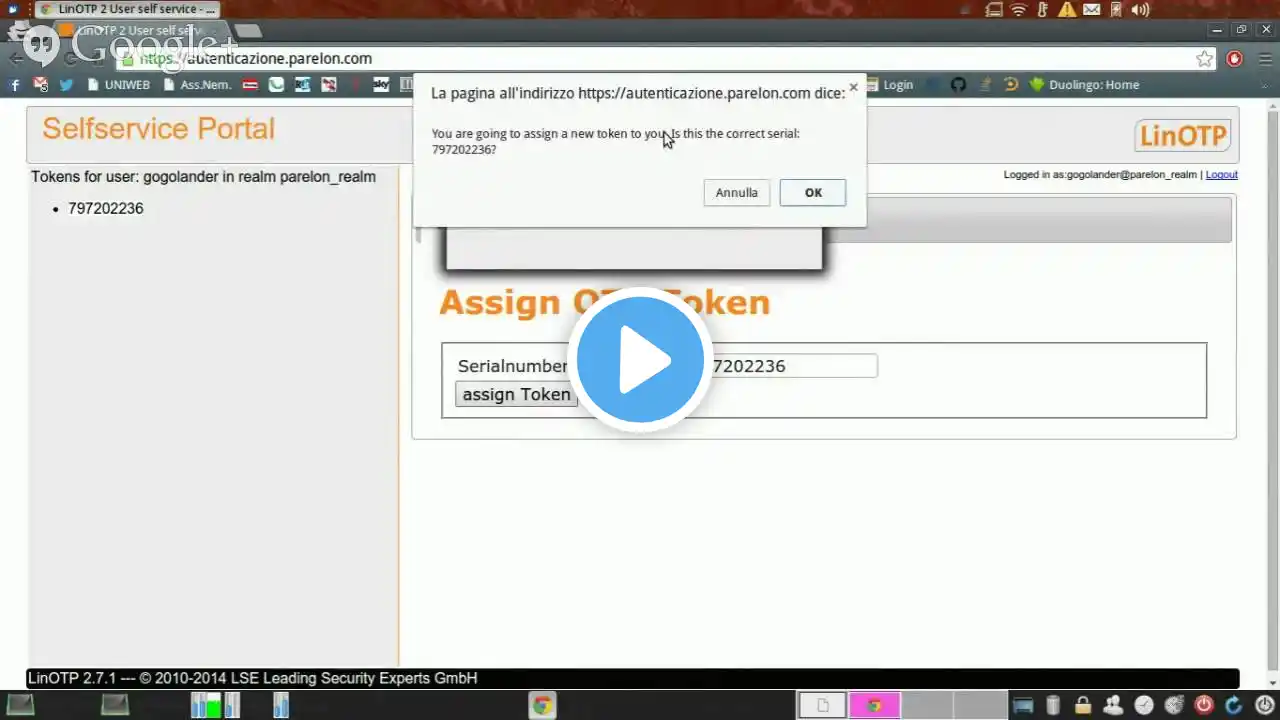The image size is (1280, 720).
Task: Open the GitHub bookmark
Action: point(958,85)
